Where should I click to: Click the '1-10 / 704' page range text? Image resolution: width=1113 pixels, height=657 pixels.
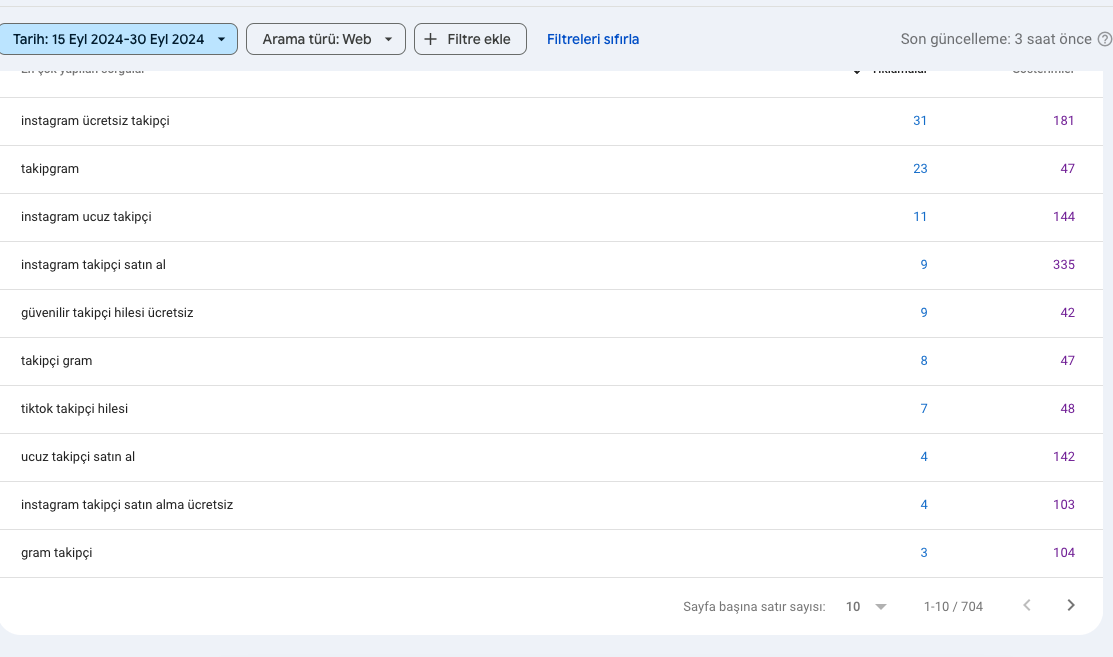(x=953, y=607)
